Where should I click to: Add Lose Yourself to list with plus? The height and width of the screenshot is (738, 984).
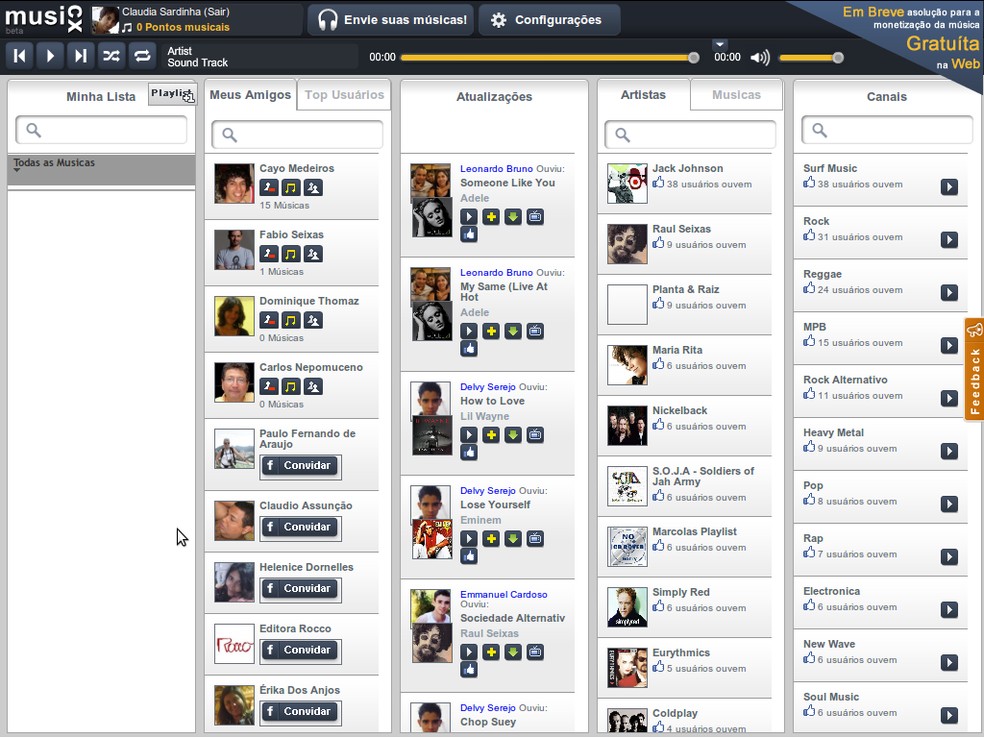[x=491, y=538]
